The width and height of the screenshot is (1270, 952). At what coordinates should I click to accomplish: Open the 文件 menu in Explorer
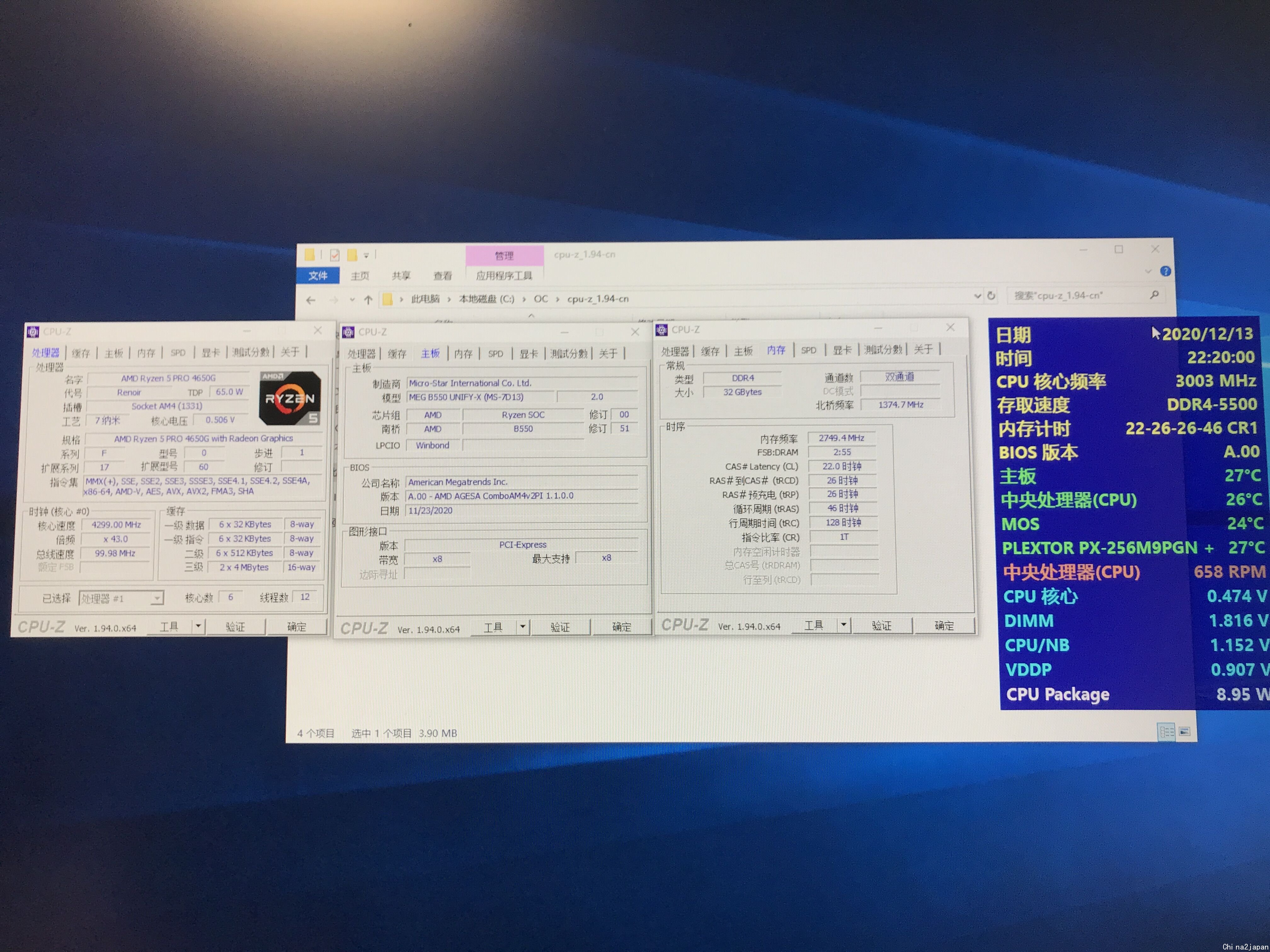pos(317,275)
